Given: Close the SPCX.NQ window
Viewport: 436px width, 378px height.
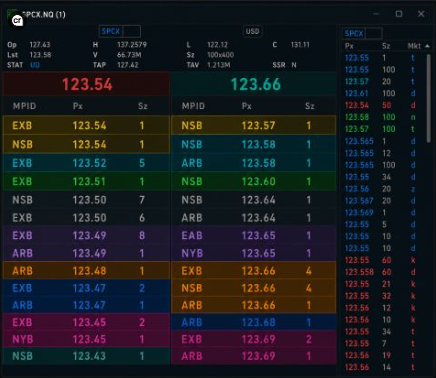Looking at the screenshot, I should (x=421, y=14).
